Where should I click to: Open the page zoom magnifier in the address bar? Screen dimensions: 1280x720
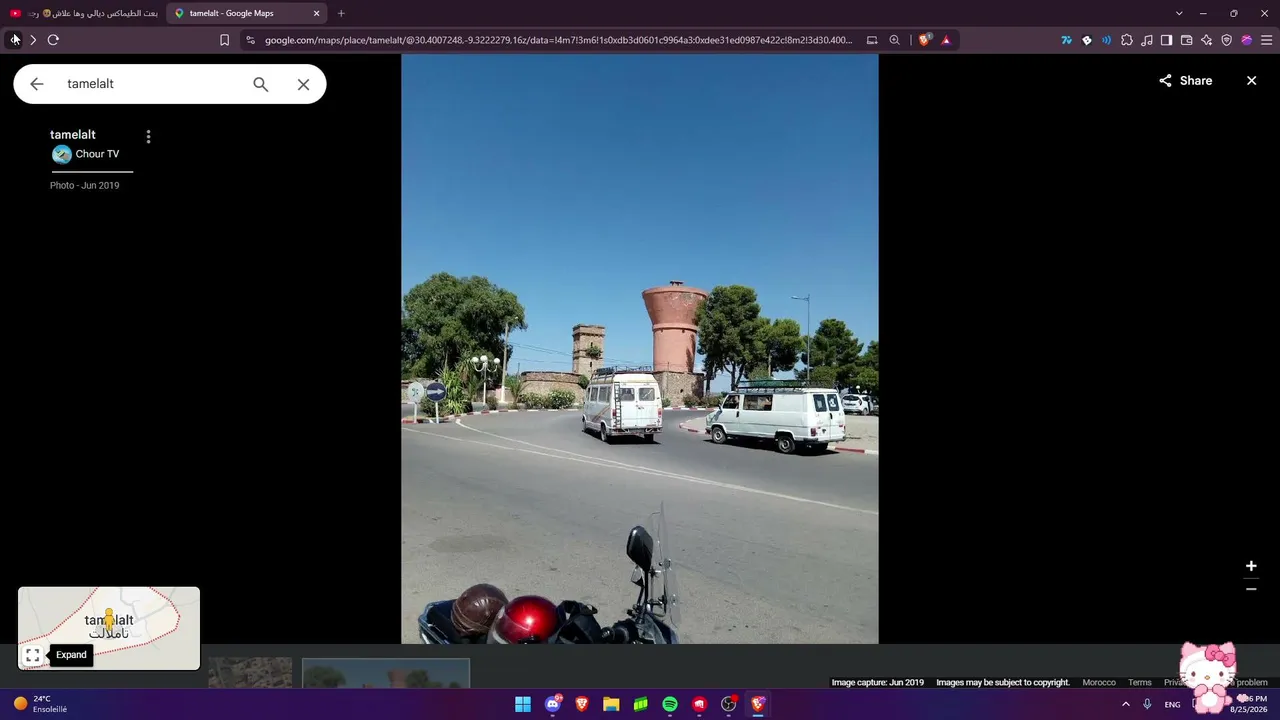tap(895, 40)
